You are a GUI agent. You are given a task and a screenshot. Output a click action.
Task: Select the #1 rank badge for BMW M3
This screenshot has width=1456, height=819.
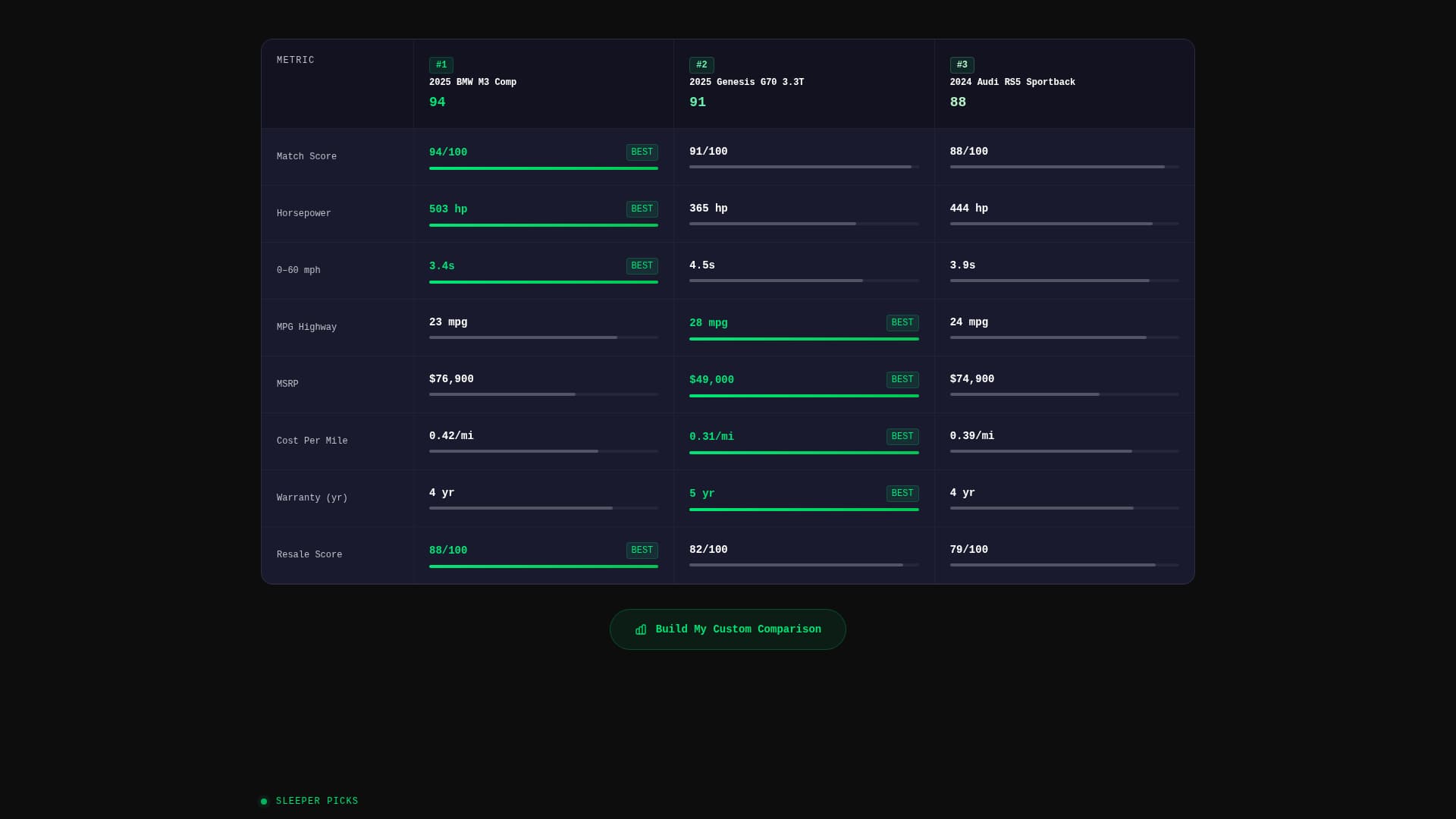point(441,65)
